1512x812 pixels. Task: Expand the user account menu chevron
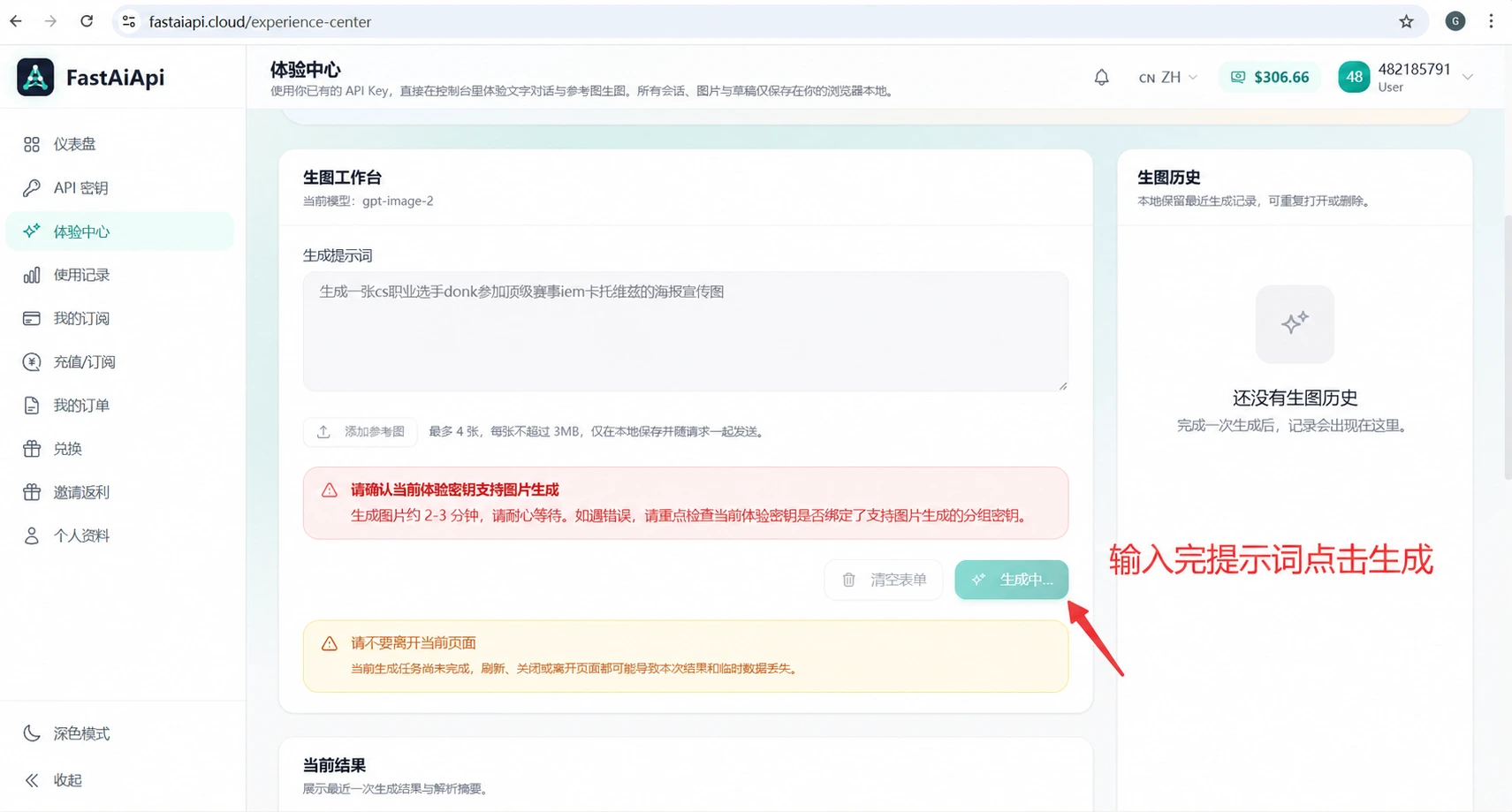[1468, 78]
